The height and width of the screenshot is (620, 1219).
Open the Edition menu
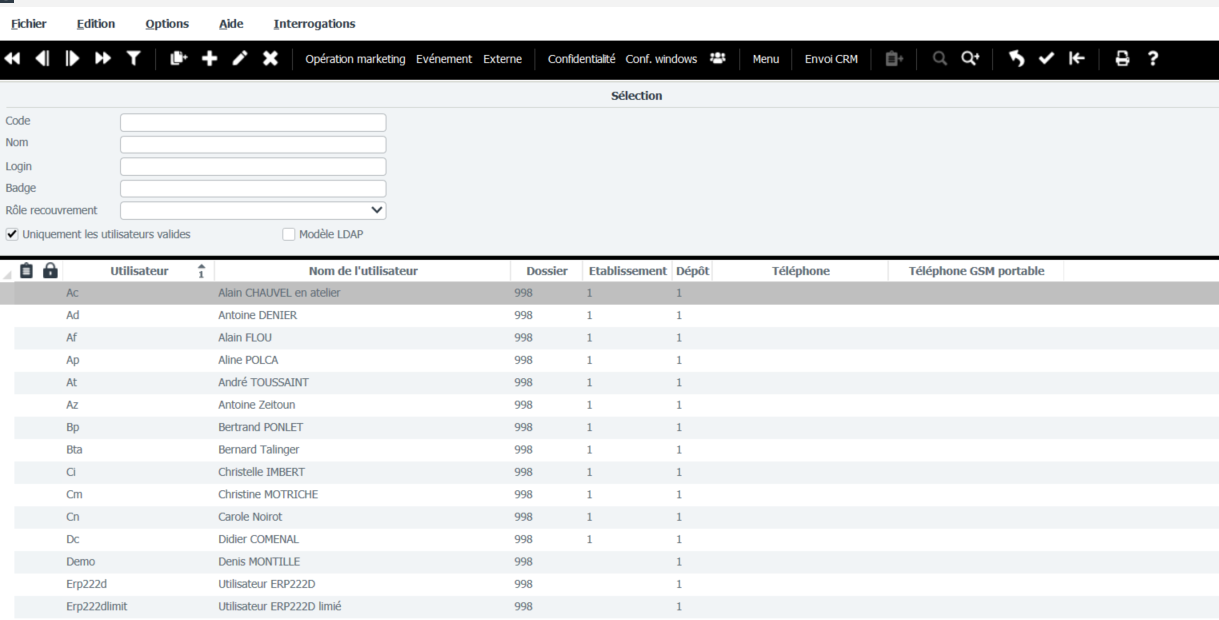[95, 23]
